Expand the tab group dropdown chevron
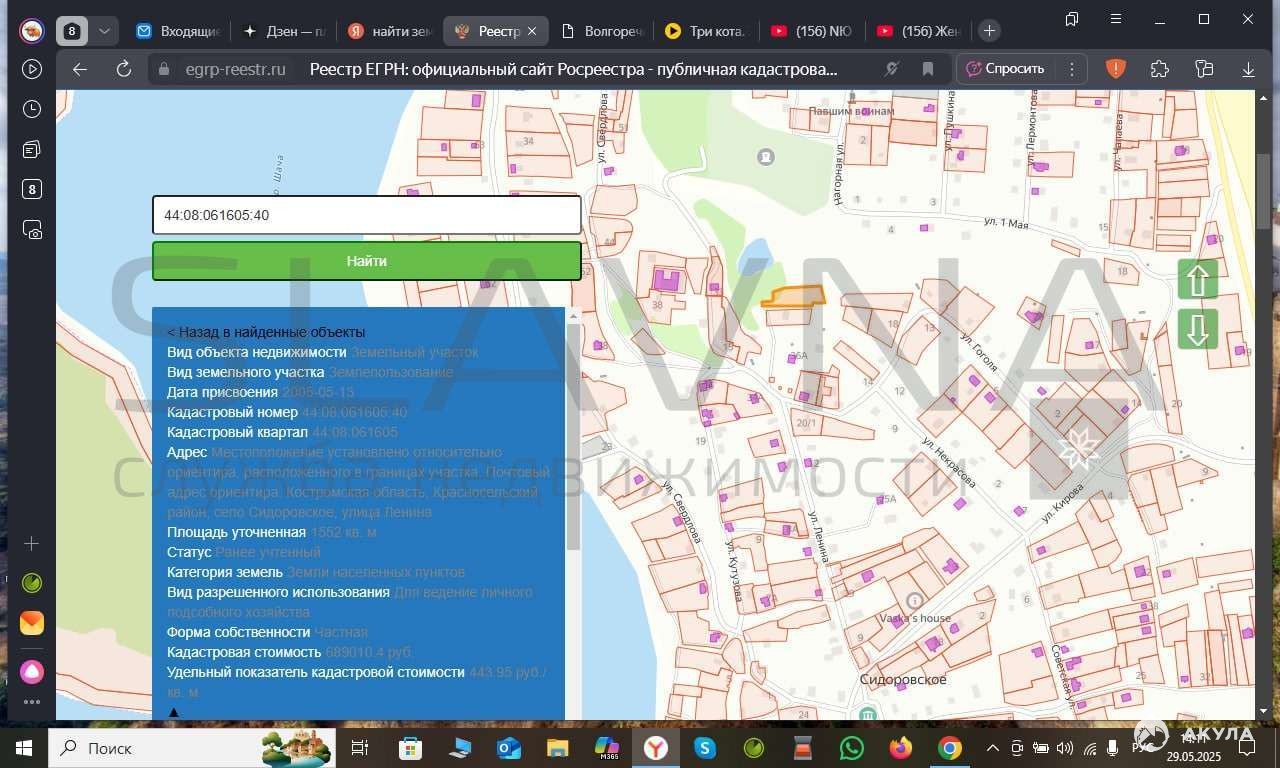1280x768 pixels. (x=104, y=31)
